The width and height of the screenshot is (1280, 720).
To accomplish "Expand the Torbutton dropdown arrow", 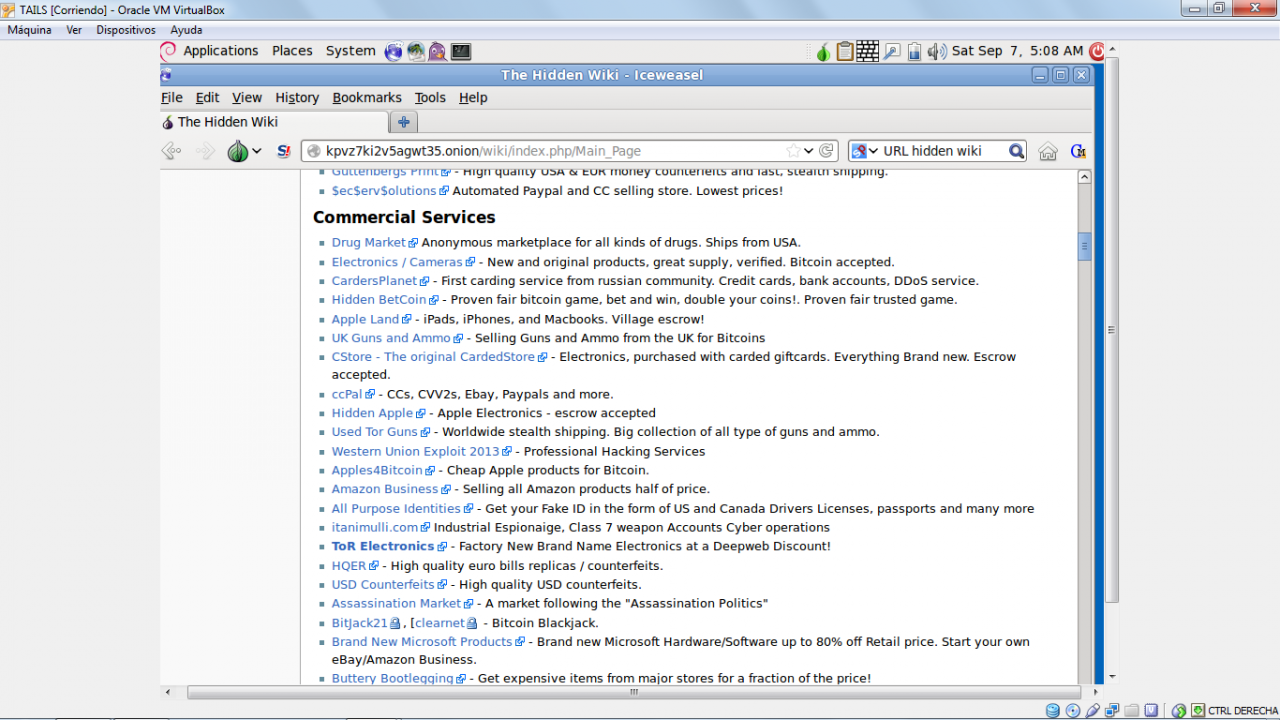I will pos(257,151).
